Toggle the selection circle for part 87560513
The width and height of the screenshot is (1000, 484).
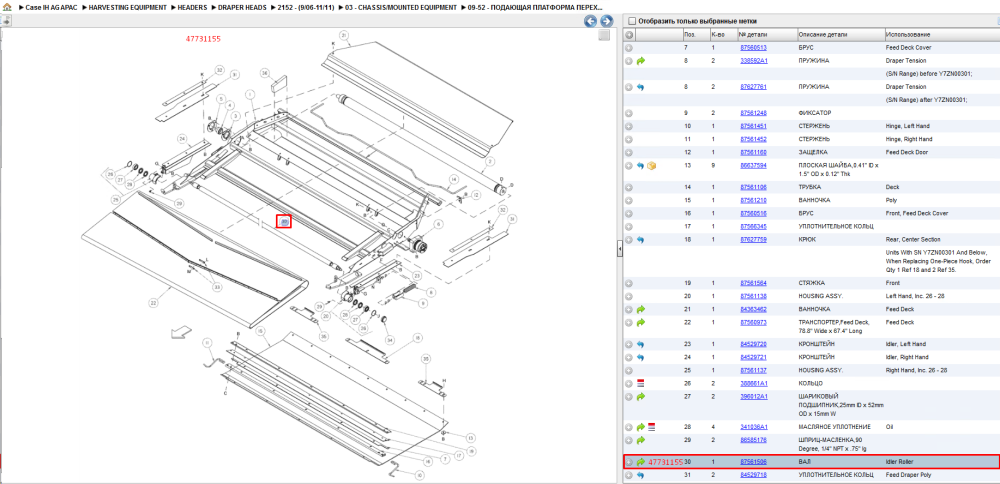point(629,48)
